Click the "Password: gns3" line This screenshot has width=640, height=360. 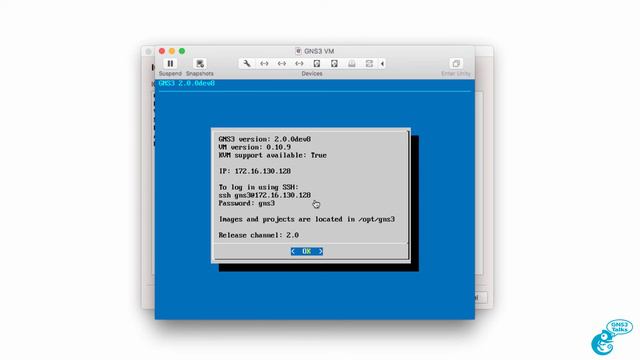247,203
